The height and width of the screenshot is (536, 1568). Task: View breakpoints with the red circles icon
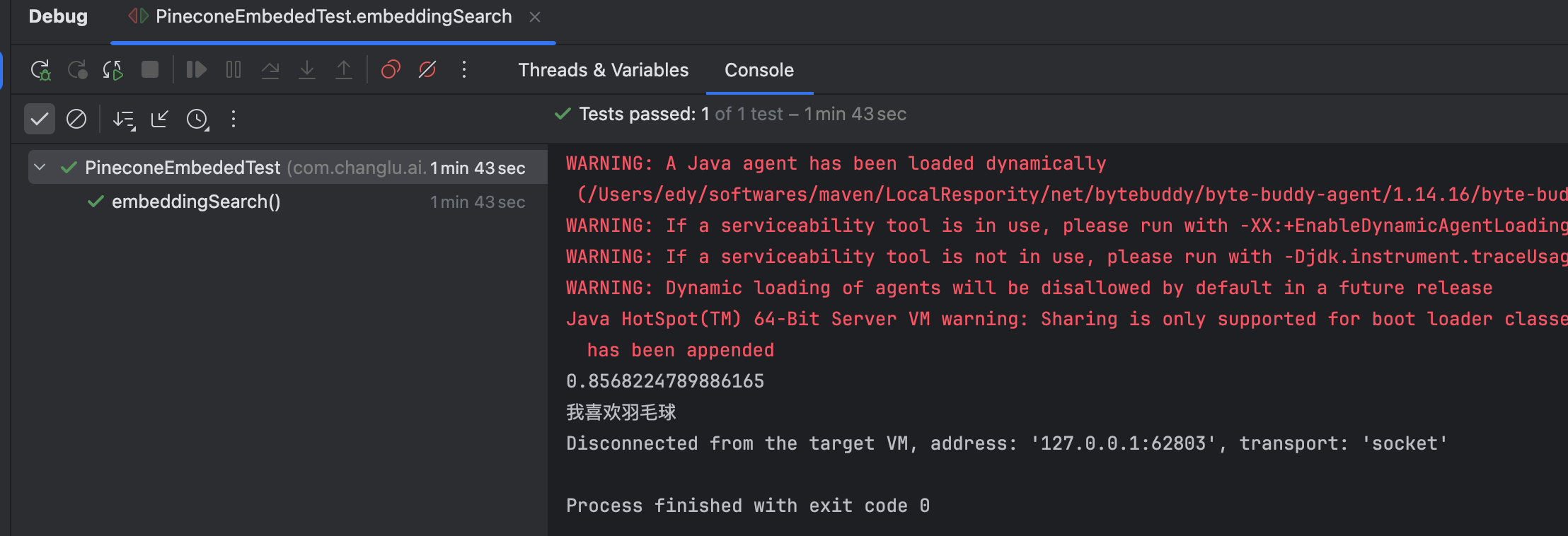point(391,69)
